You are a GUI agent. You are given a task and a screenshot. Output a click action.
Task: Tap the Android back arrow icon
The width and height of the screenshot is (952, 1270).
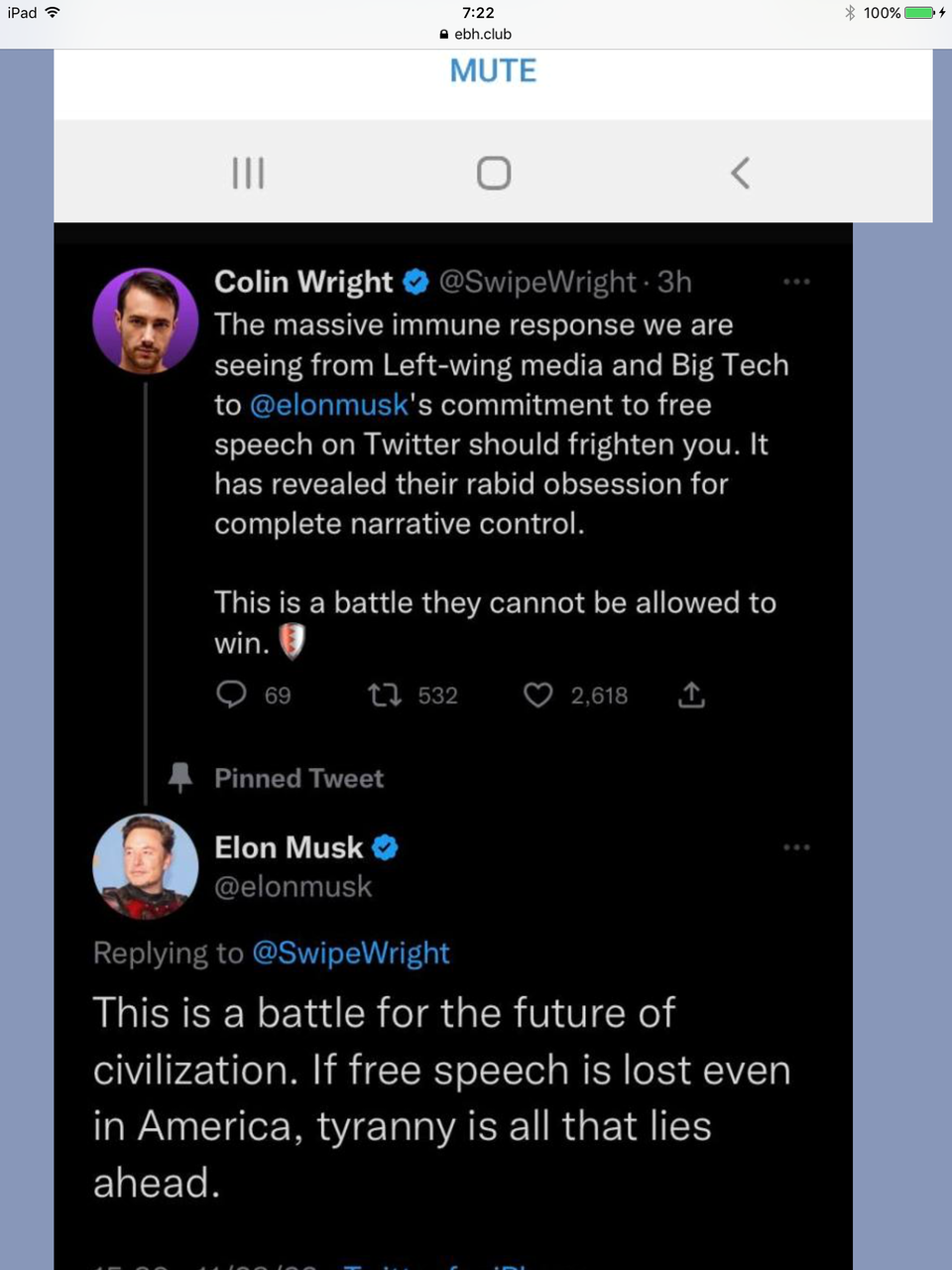(740, 173)
